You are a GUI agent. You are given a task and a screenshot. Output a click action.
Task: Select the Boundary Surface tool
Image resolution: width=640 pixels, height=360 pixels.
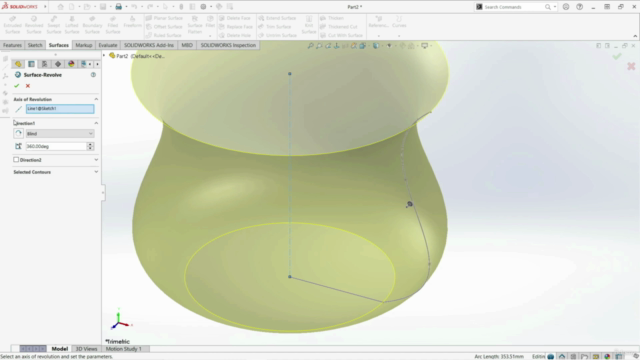[92, 25]
